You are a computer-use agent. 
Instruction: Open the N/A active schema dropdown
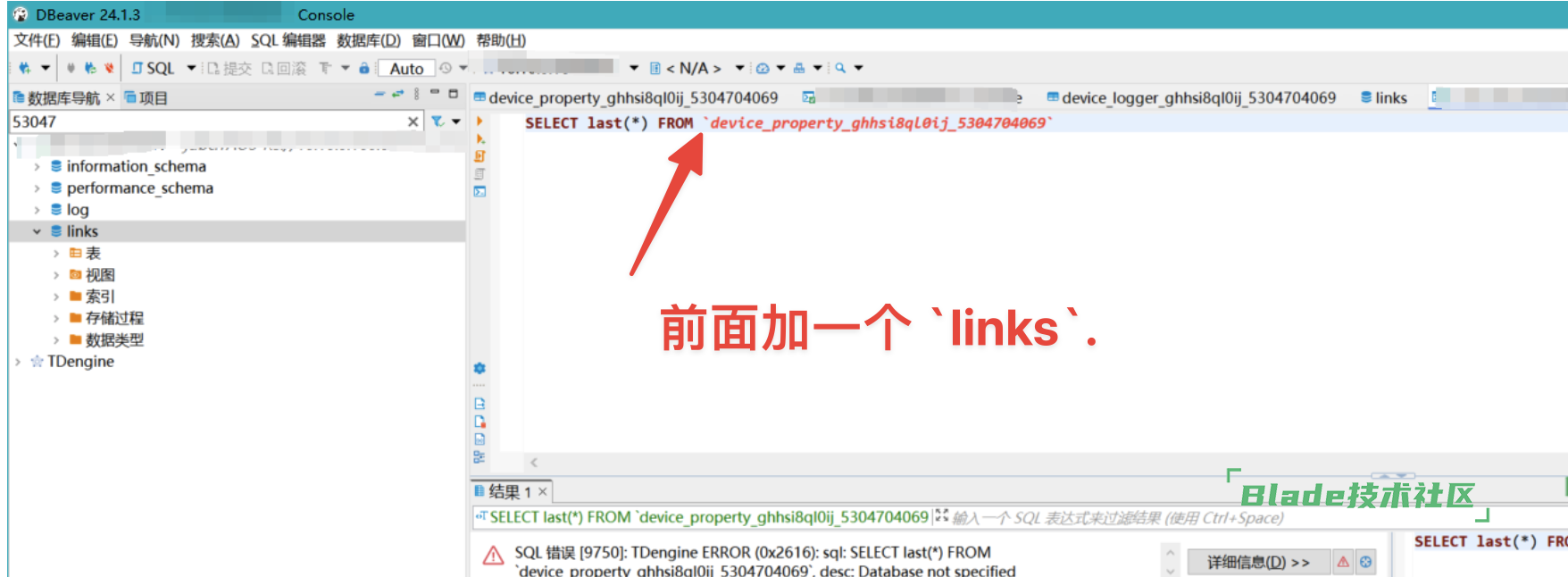[x=695, y=68]
